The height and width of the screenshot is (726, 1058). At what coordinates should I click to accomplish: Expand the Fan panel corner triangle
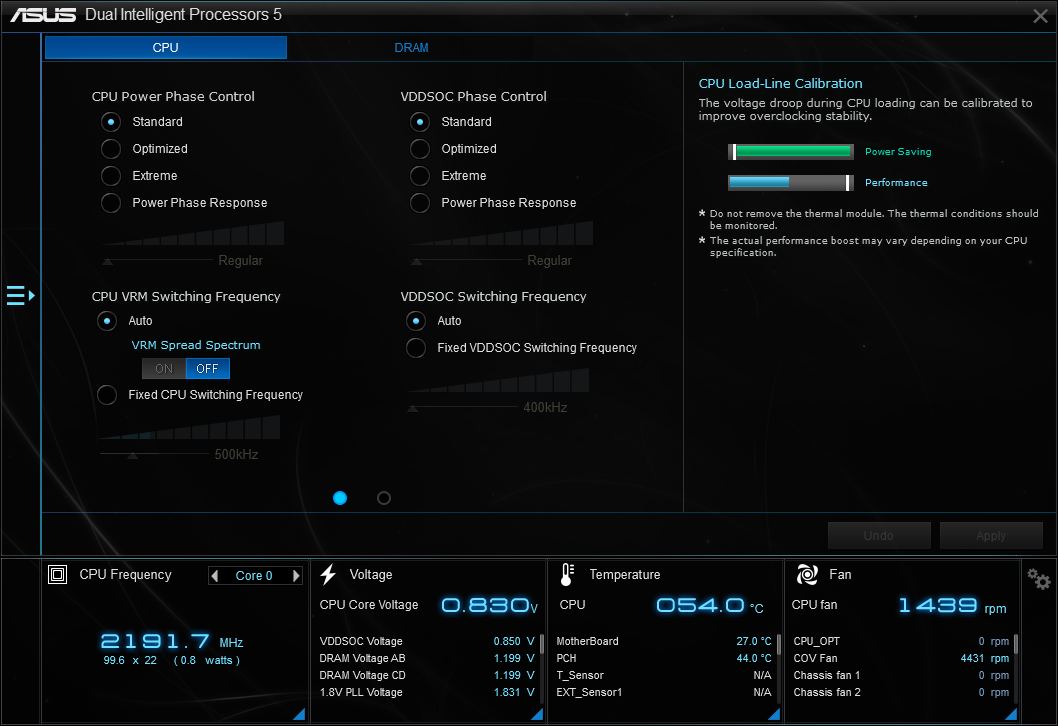(x=1011, y=714)
